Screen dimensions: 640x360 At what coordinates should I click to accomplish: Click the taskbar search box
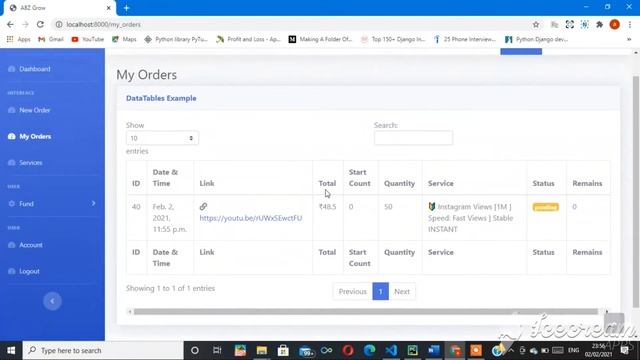103,351
